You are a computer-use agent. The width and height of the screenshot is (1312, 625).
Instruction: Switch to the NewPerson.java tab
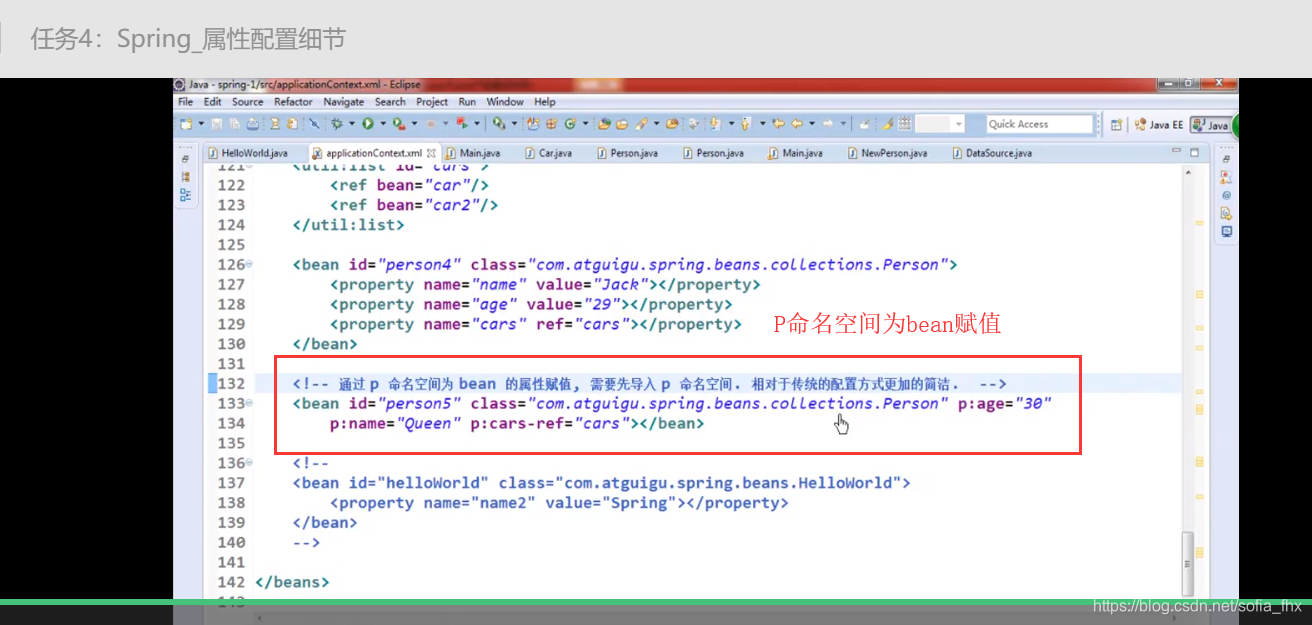click(887, 153)
